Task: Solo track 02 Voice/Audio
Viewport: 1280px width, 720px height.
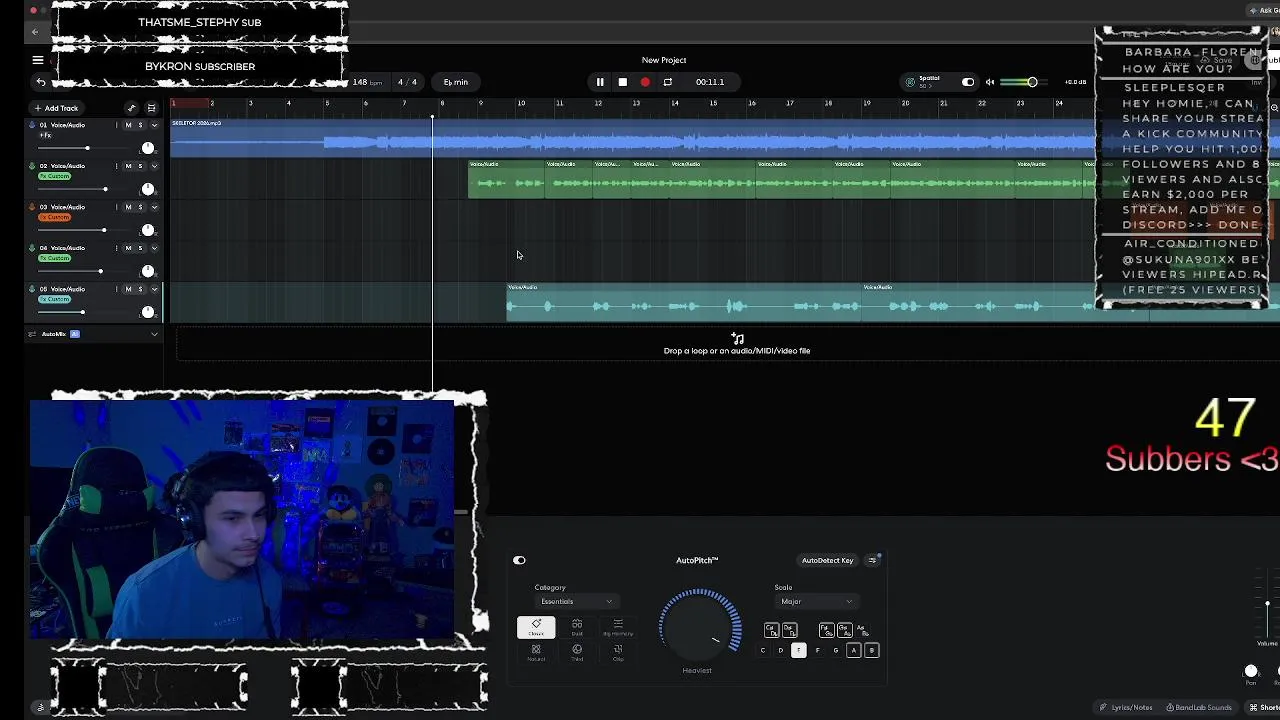Action: (140, 166)
